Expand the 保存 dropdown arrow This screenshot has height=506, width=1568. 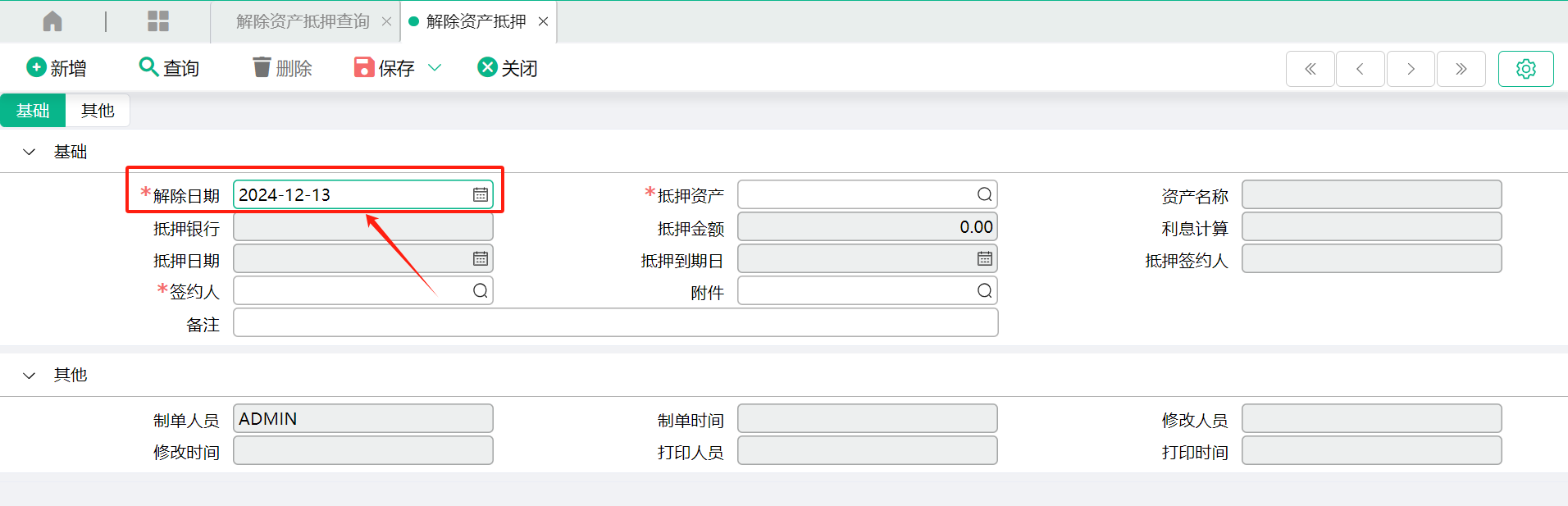[x=435, y=68]
